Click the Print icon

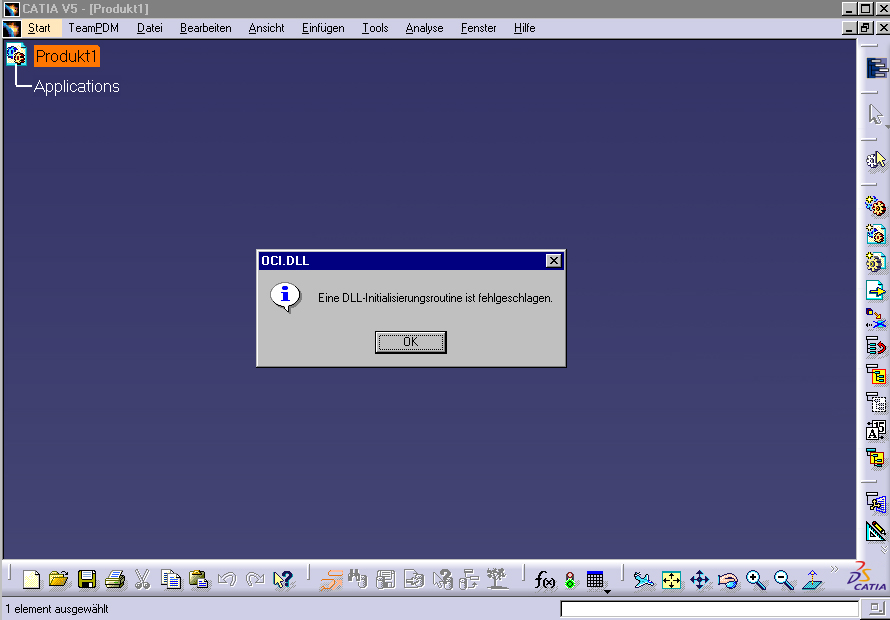tap(115, 580)
